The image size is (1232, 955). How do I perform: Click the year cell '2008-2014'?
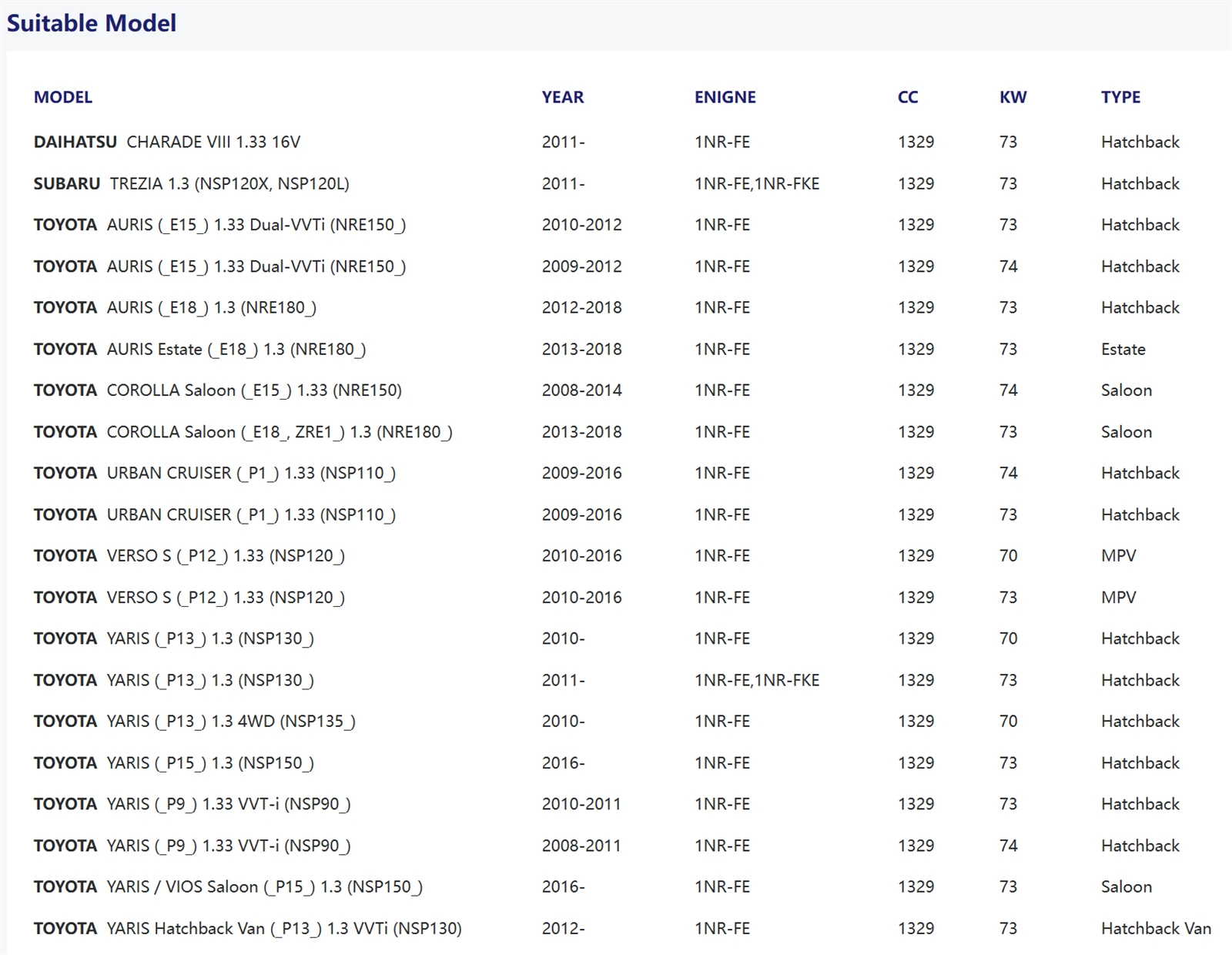click(x=582, y=390)
